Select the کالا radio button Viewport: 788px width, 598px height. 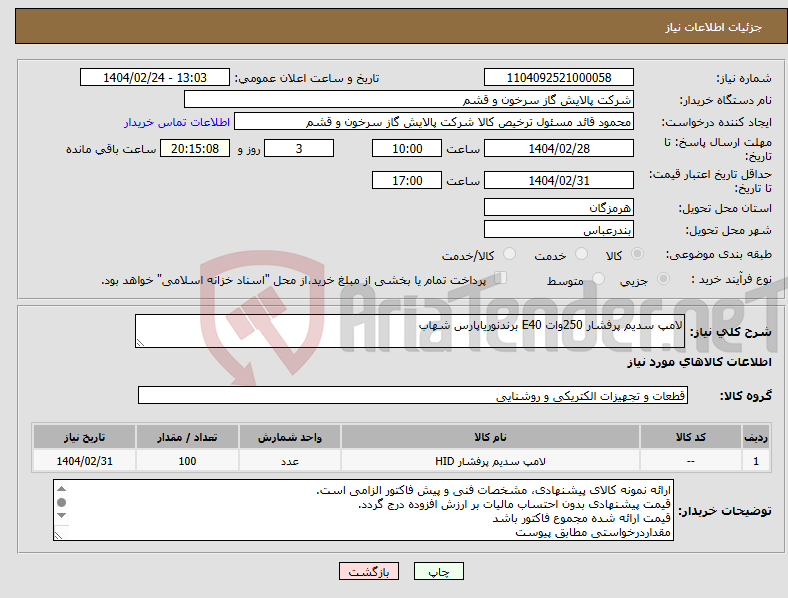tap(637, 254)
